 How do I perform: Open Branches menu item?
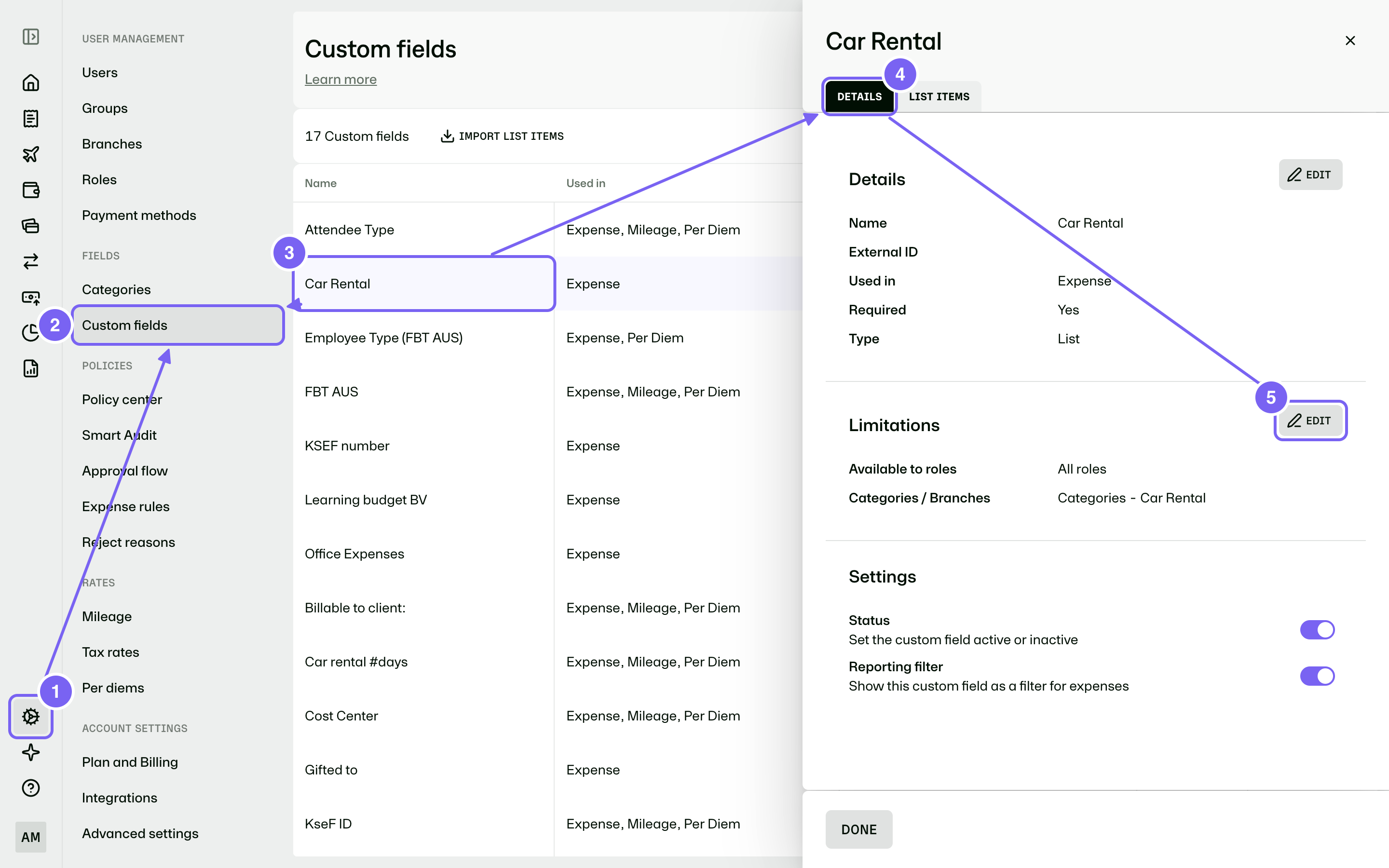coord(112,144)
